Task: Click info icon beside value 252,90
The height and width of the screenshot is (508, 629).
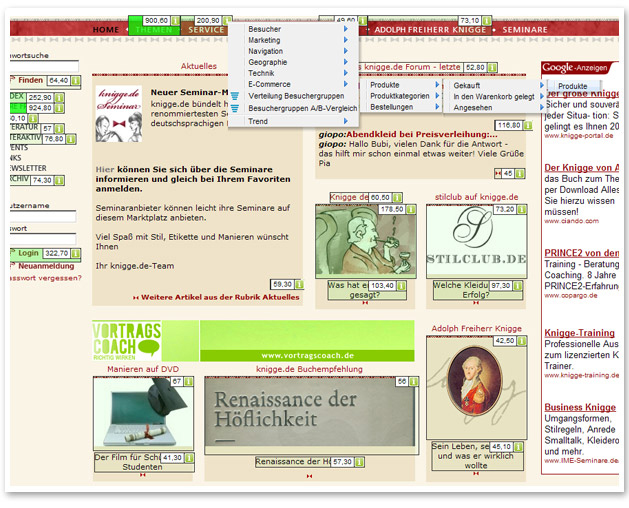Action: point(59,98)
